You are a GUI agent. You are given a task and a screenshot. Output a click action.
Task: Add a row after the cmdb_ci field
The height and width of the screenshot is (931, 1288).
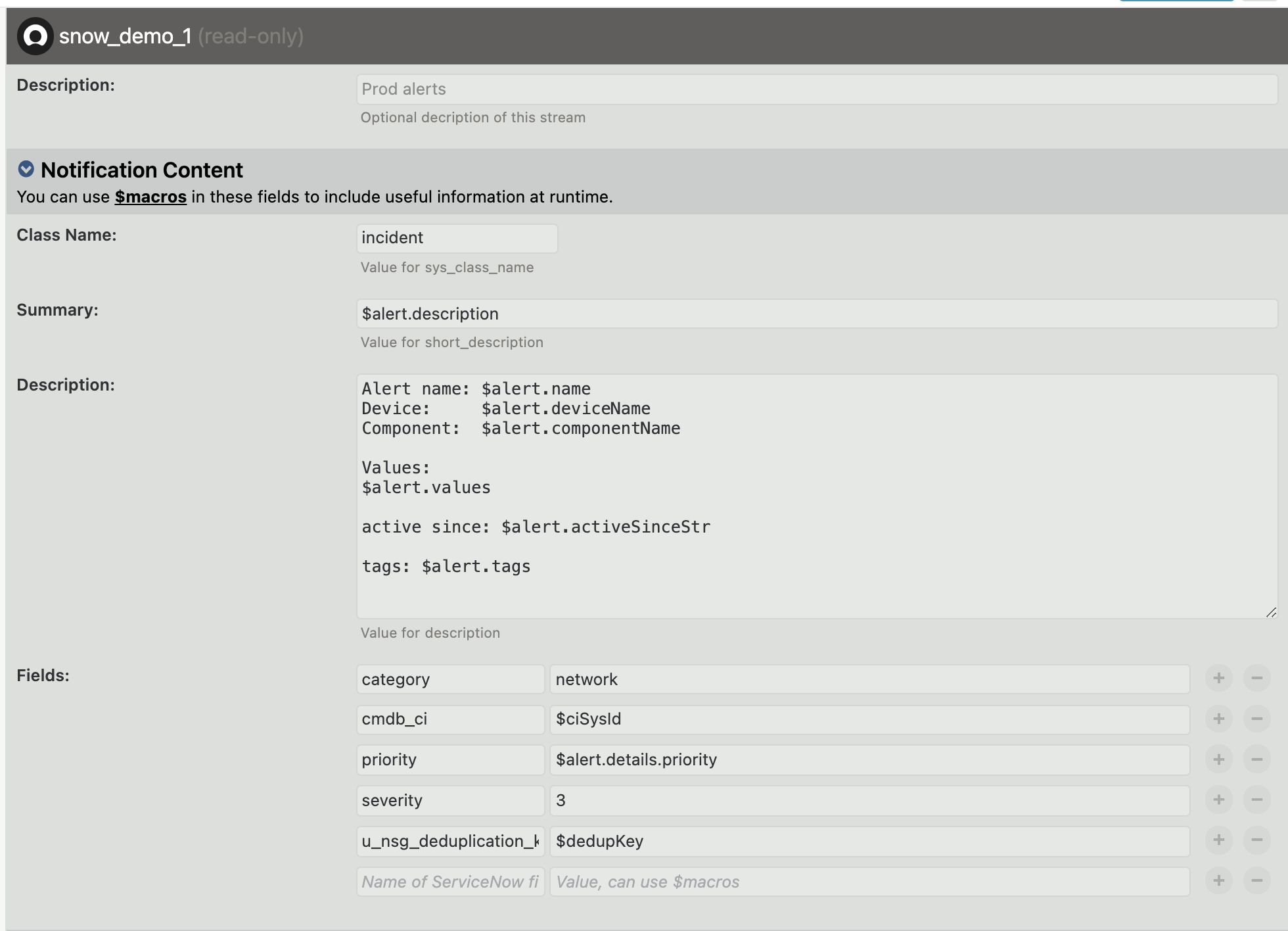click(1218, 719)
